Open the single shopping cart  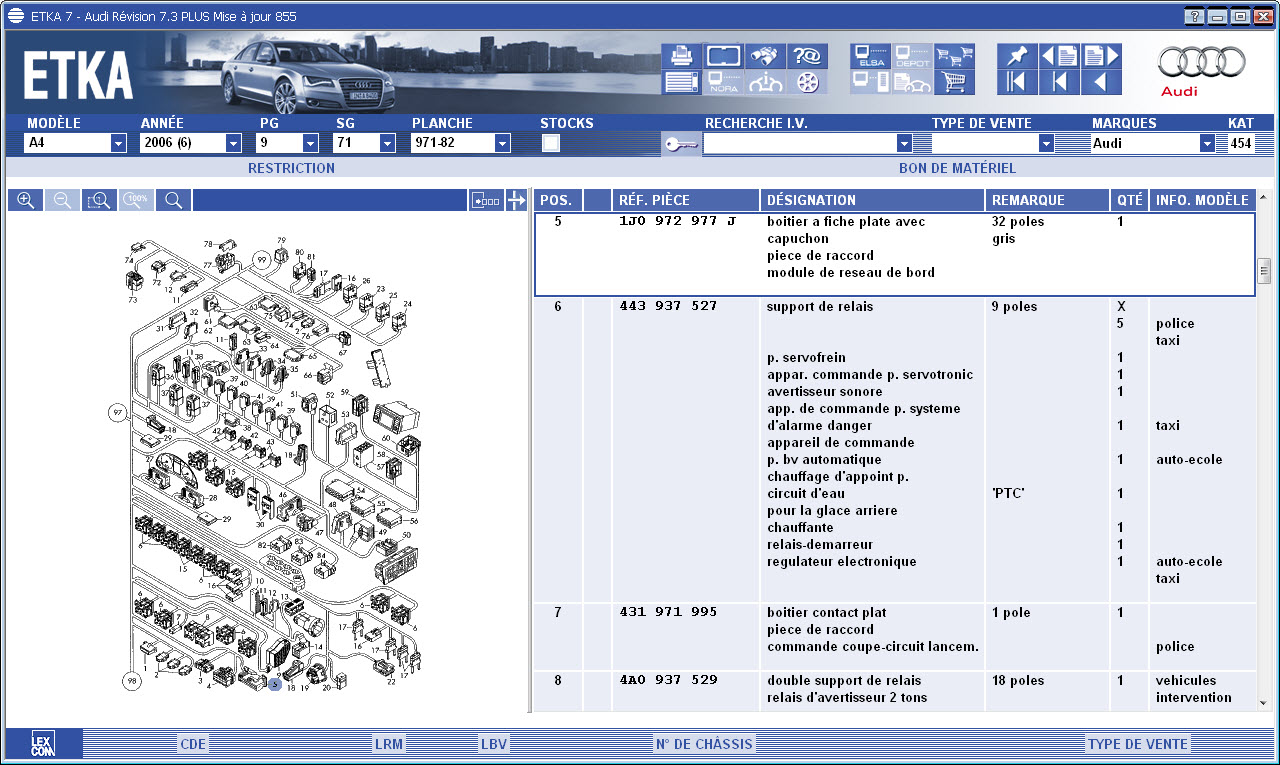[x=954, y=82]
